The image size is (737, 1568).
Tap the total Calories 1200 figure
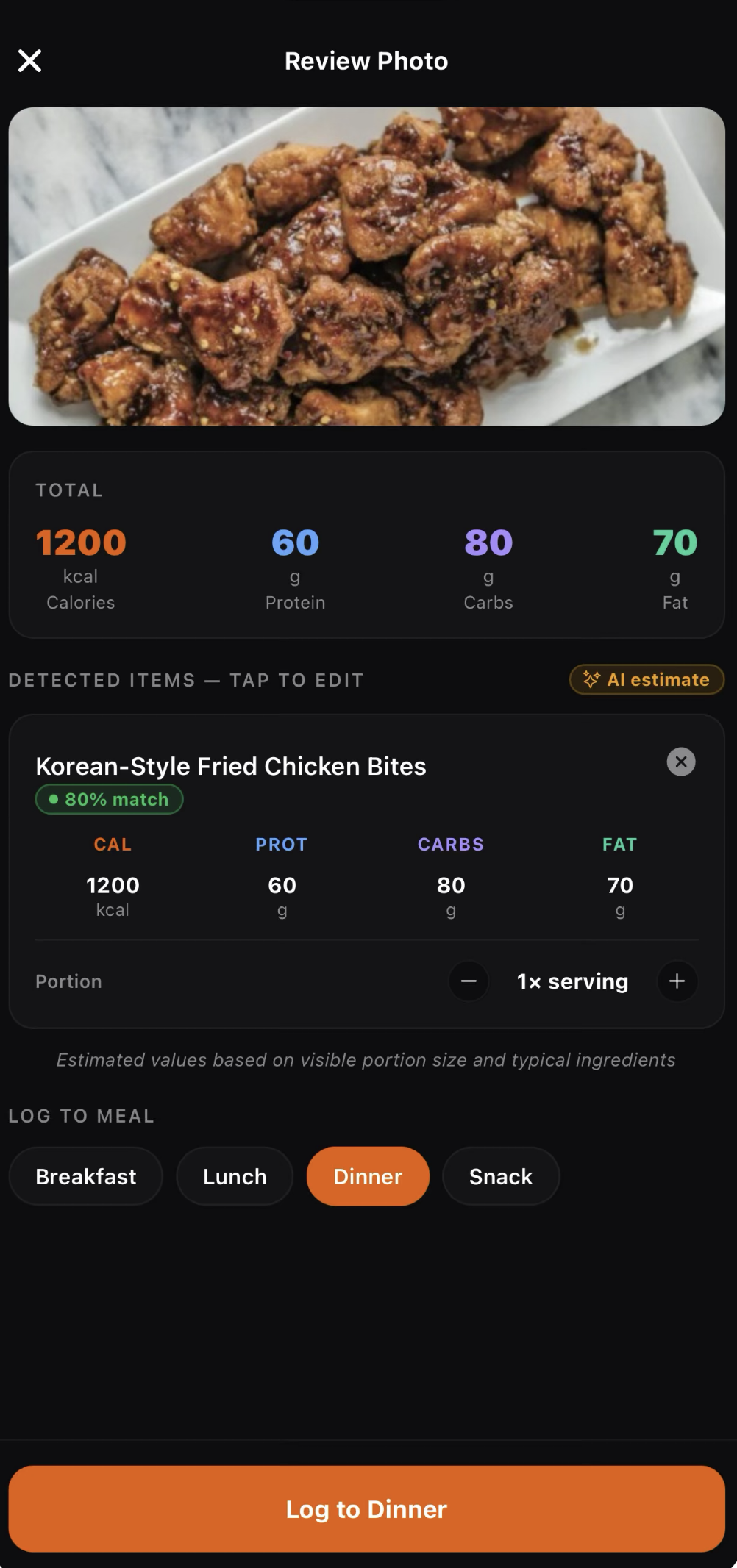pyautogui.click(x=81, y=543)
